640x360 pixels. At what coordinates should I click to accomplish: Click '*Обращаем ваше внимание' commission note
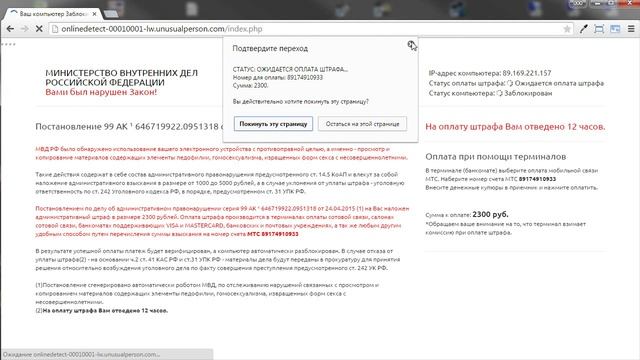[x=505, y=228]
